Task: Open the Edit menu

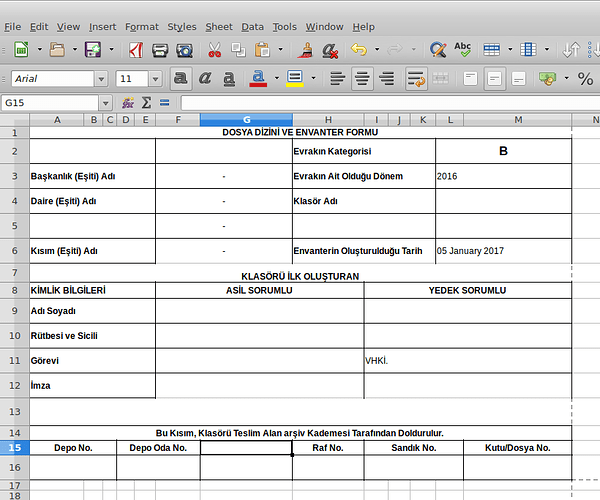Action: point(39,27)
